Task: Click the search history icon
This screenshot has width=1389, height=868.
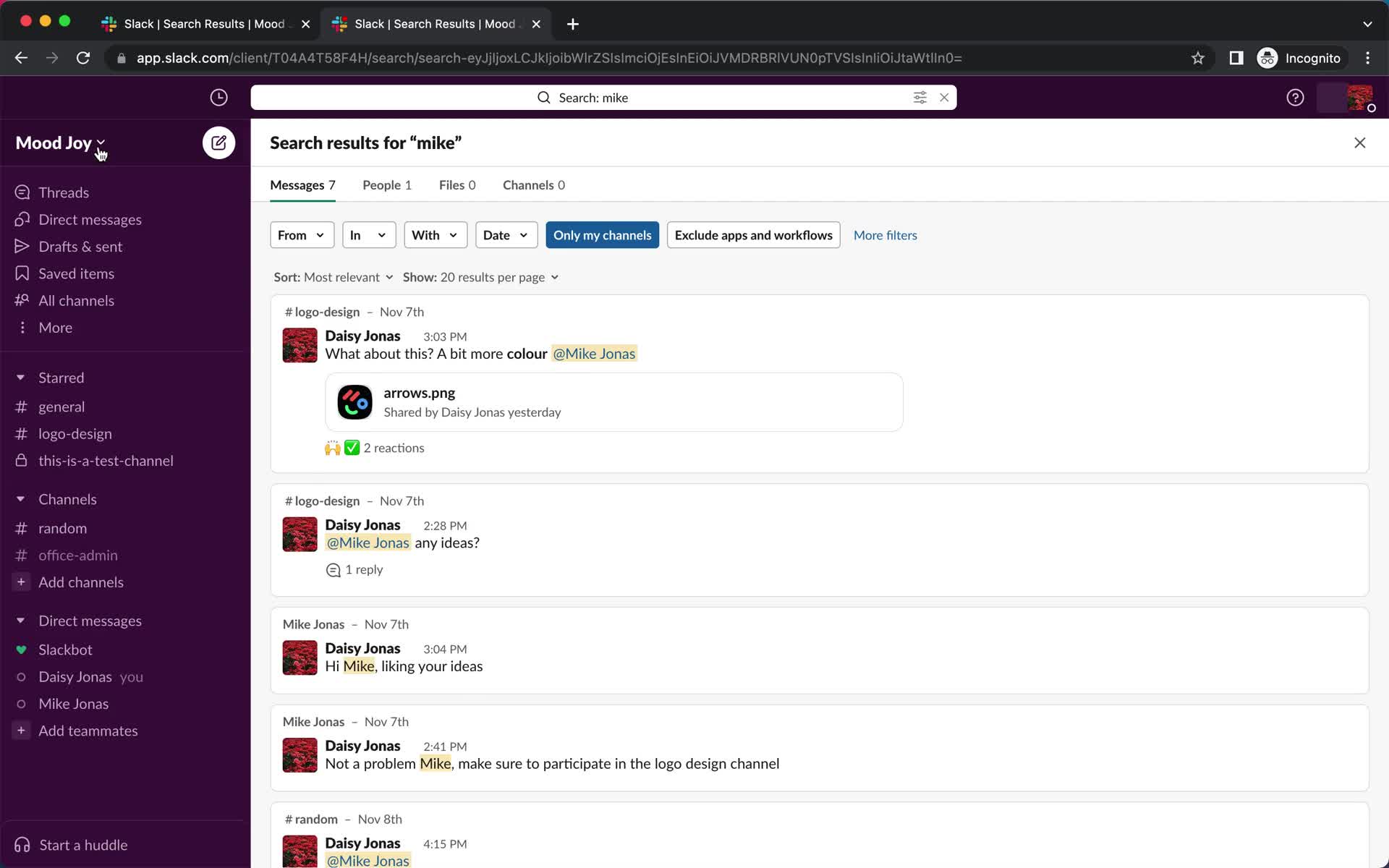Action: [x=219, y=97]
